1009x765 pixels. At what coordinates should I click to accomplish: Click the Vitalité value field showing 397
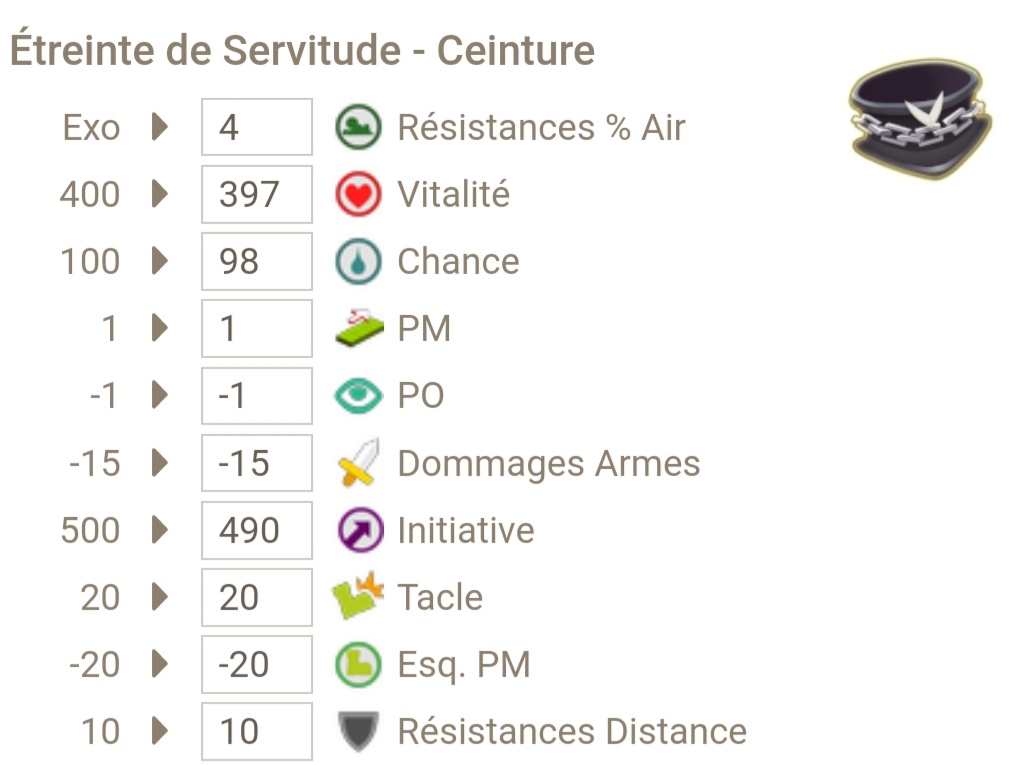(257, 194)
